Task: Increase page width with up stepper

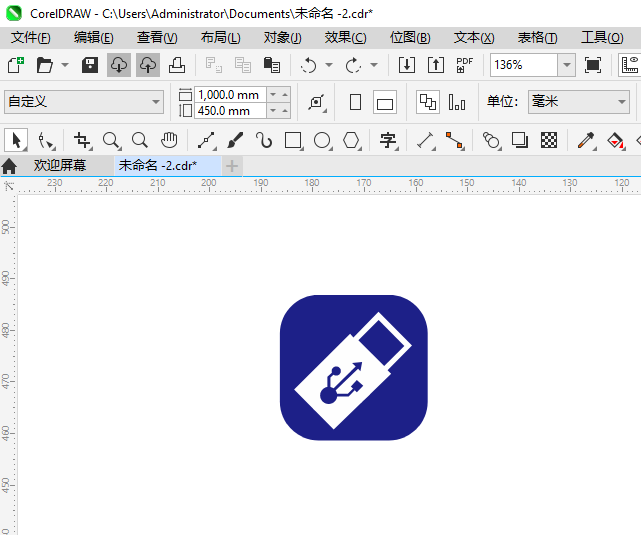Action: [285, 95]
